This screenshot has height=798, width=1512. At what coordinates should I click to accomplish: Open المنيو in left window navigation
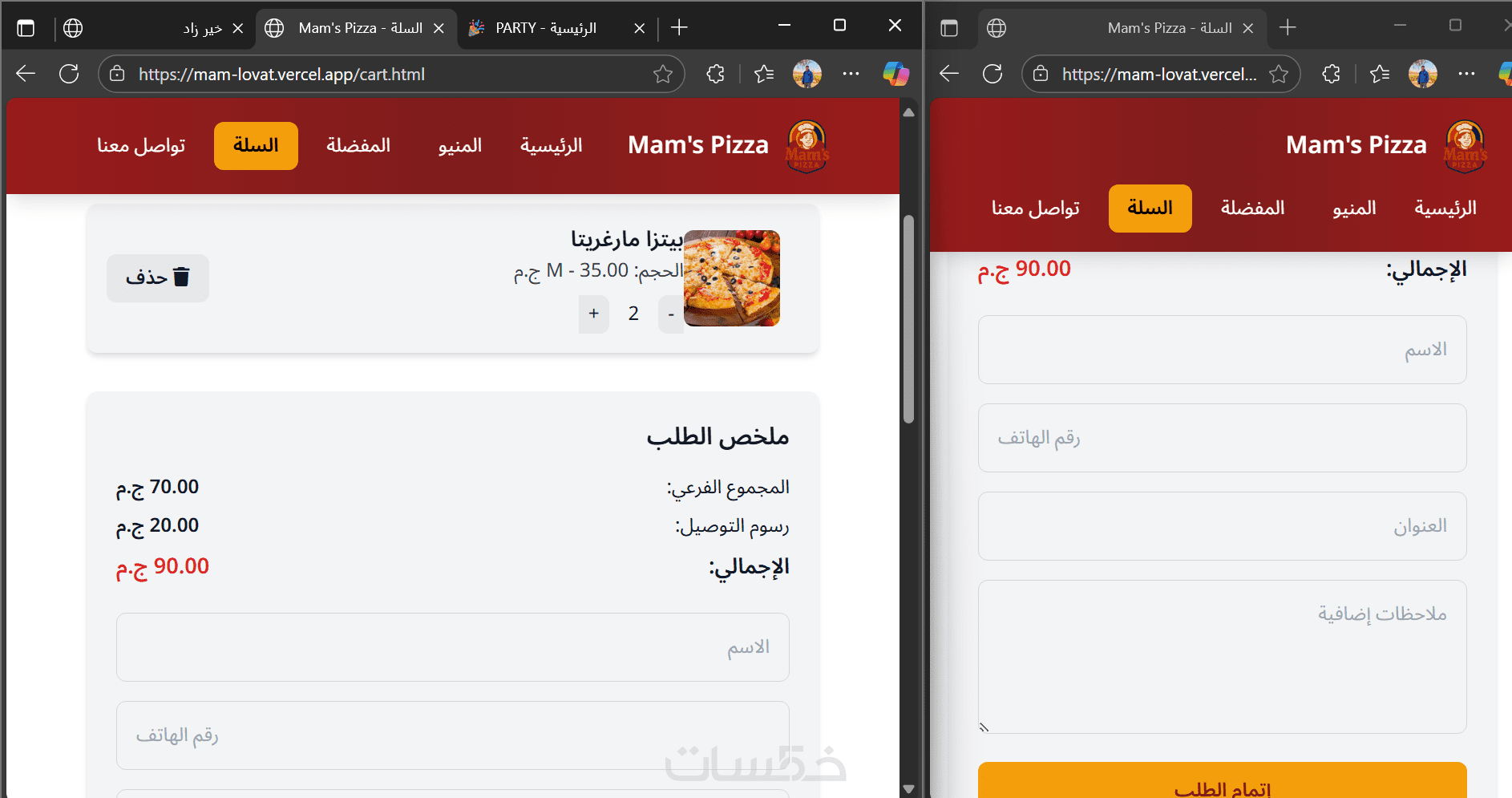[460, 145]
